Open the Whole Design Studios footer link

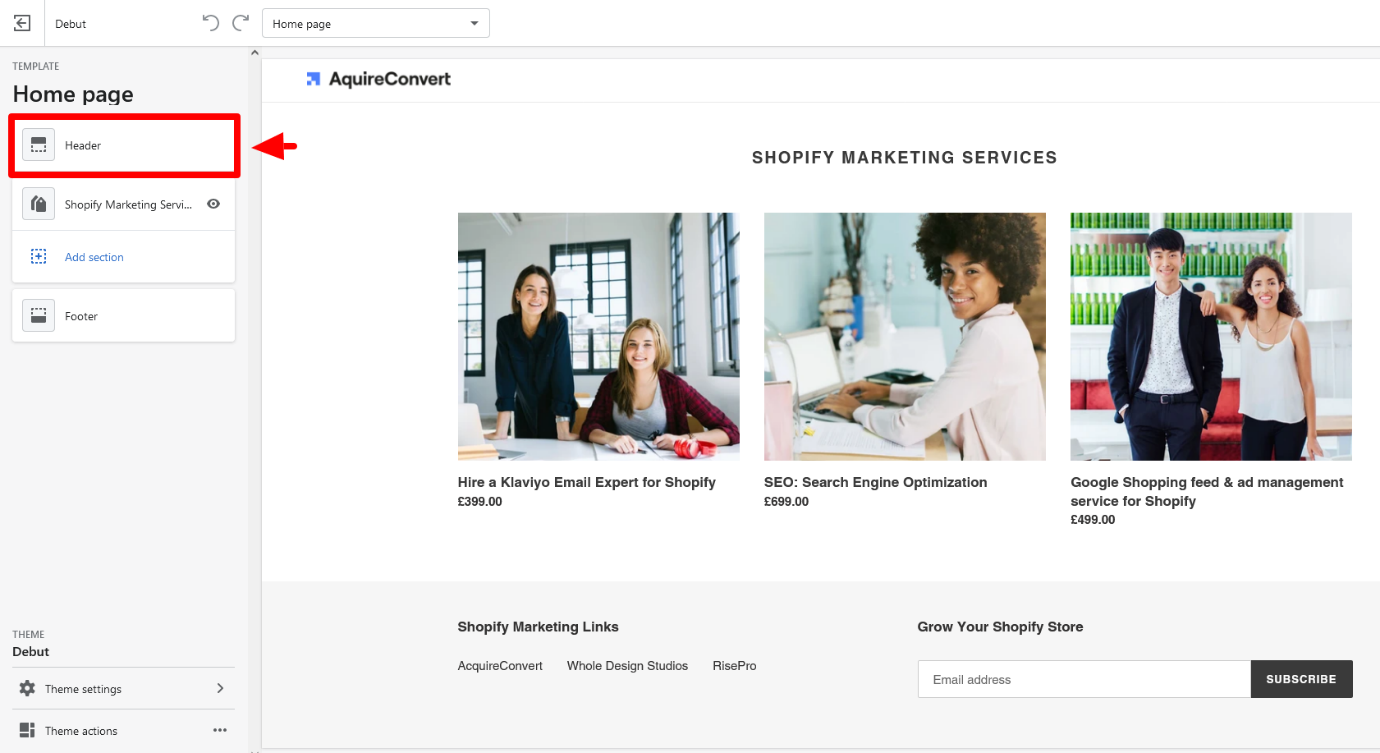click(x=627, y=666)
